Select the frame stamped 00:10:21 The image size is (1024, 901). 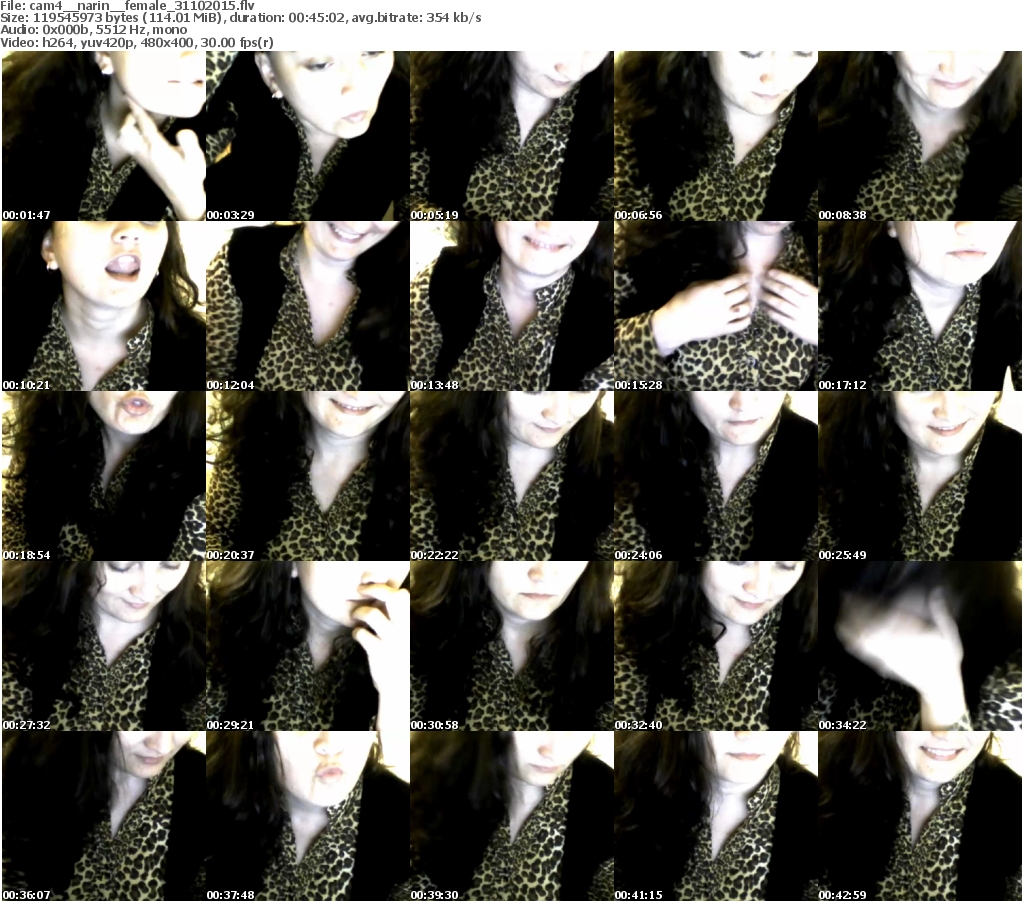(104, 306)
